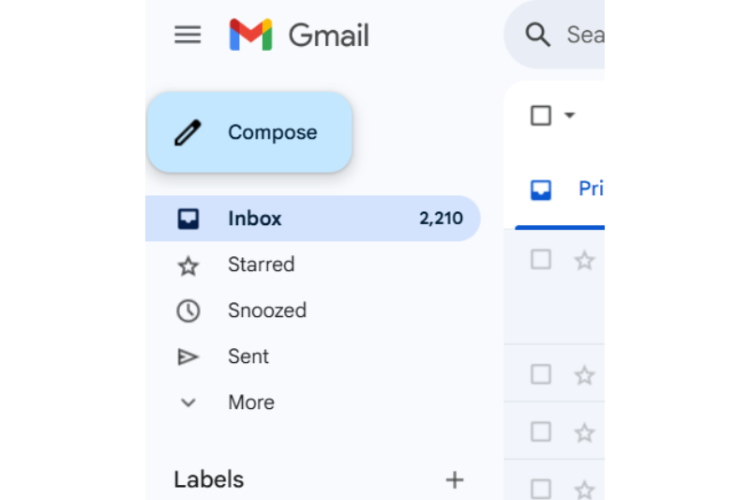
Task: Toggle the select all checkbox
Action: [x=541, y=116]
